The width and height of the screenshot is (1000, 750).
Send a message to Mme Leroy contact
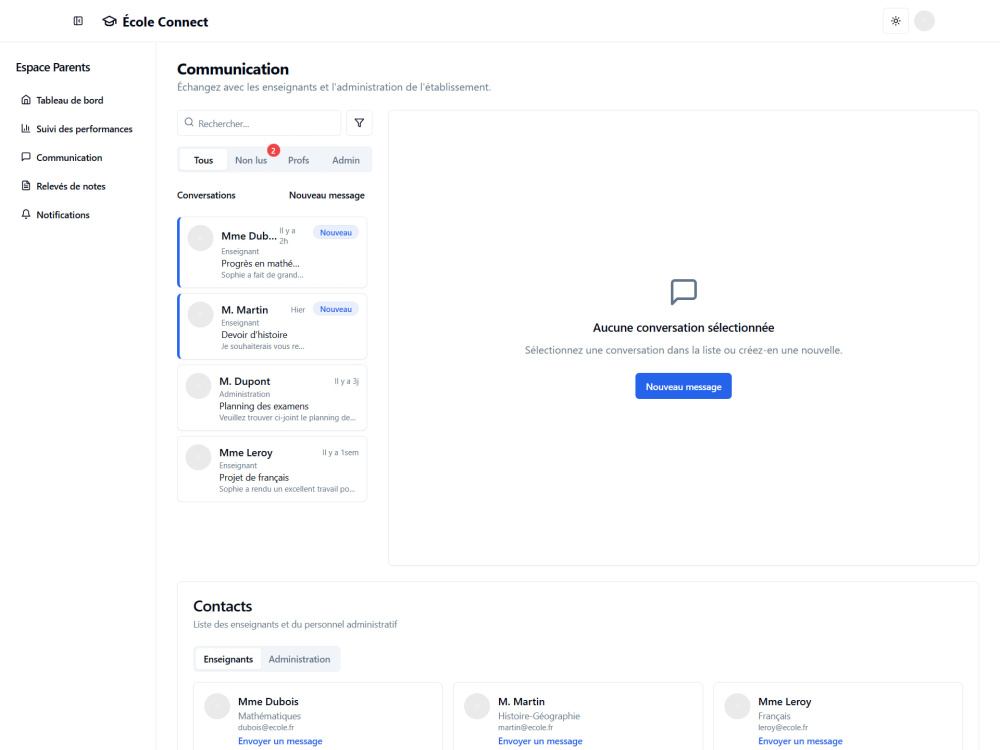pyautogui.click(x=800, y=741)
